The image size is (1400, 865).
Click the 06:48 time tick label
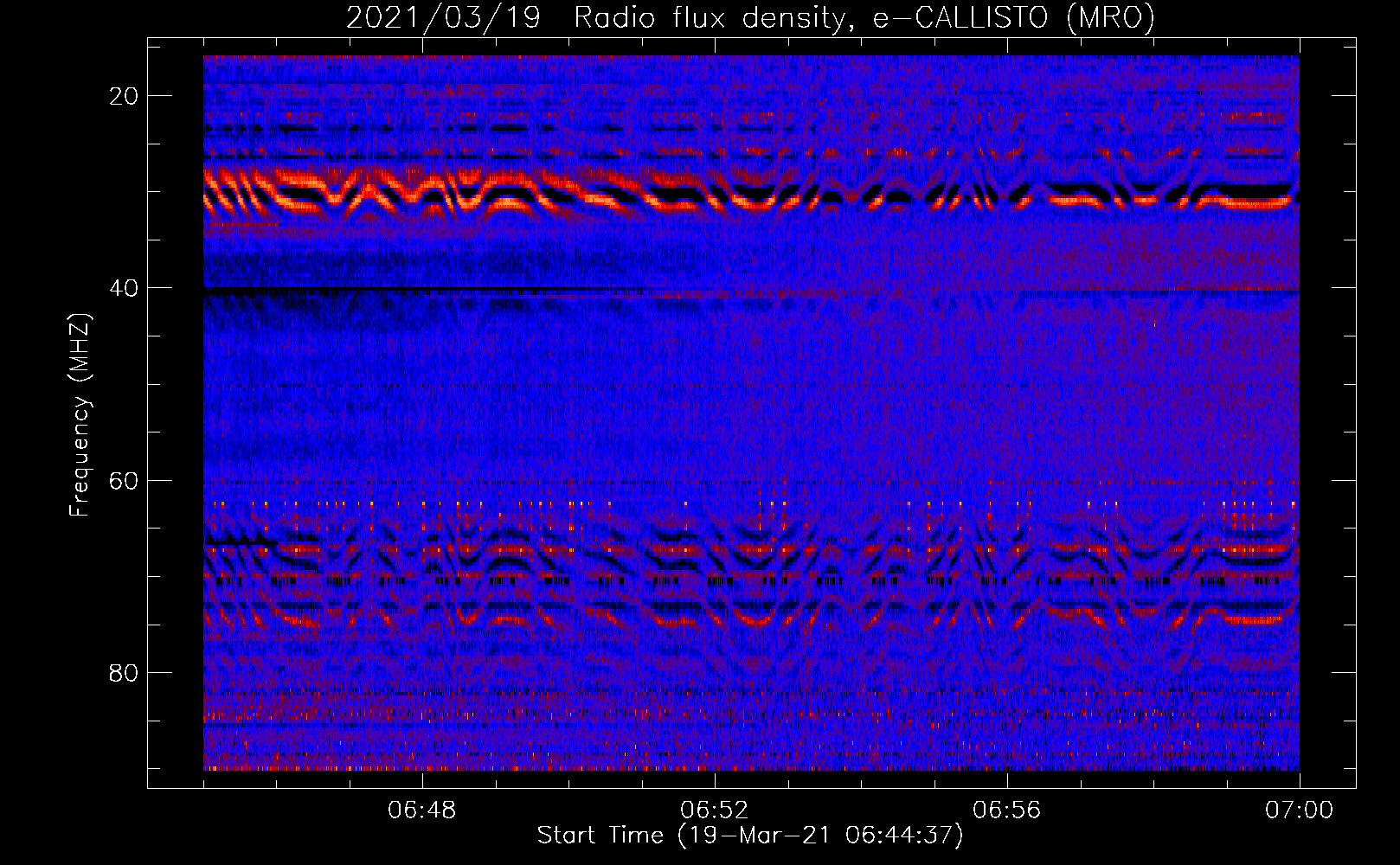click(422, 811)
